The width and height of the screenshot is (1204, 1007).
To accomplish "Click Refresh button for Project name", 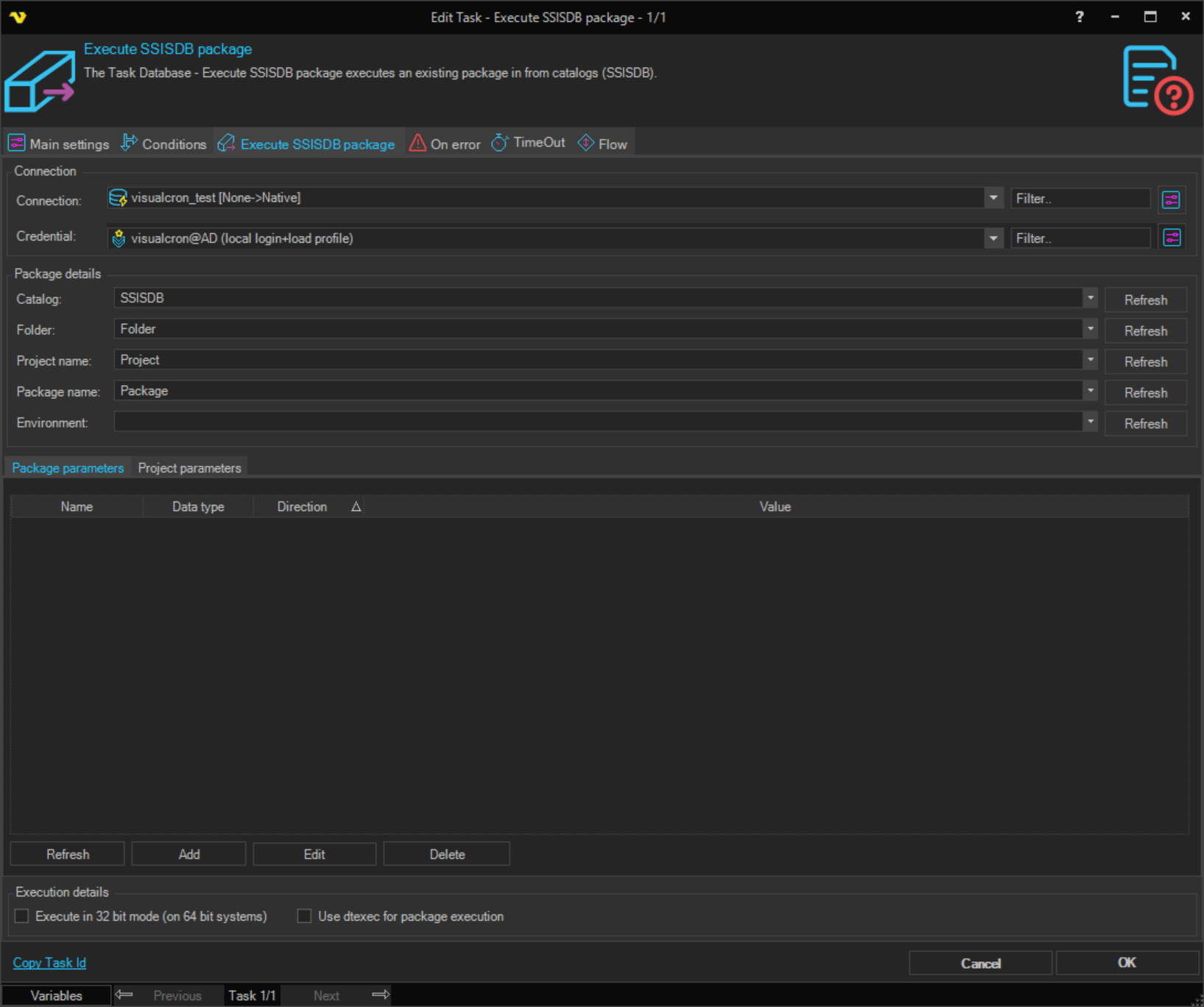I will click(1146, 361).
